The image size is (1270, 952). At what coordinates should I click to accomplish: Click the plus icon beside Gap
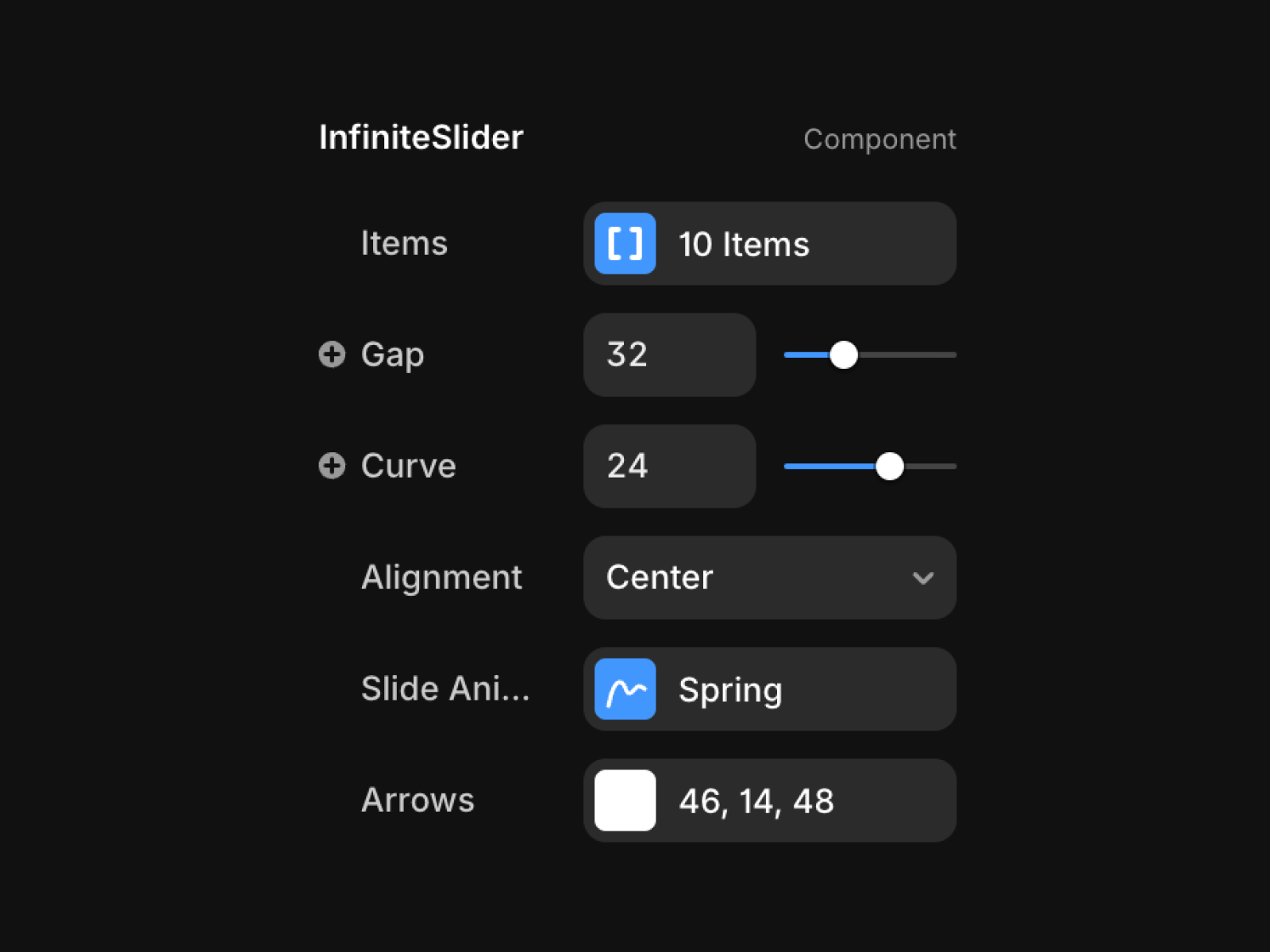click(x=332, y=354)
